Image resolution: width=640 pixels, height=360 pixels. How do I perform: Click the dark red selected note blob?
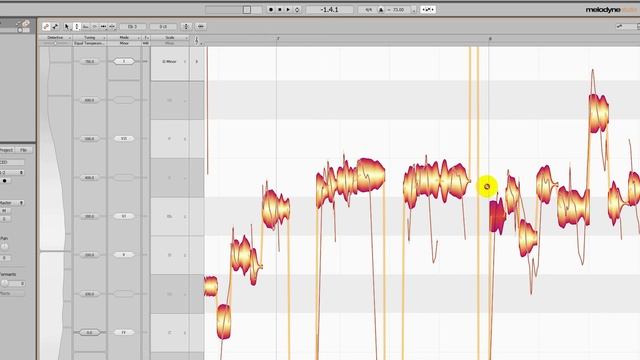pos(497,216)
